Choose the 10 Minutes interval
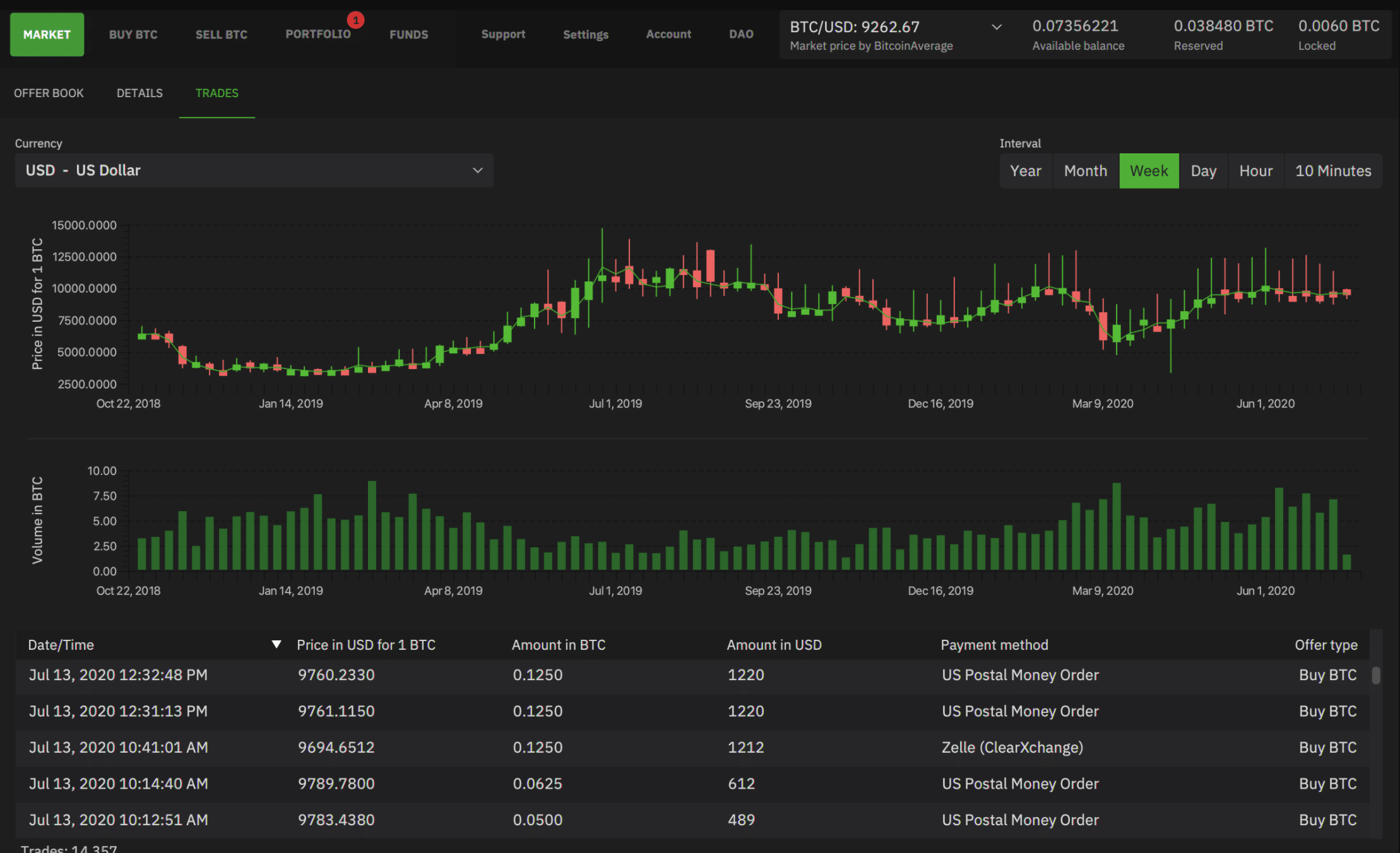This screenshot has width=1400, height=853. [1333, 171]
